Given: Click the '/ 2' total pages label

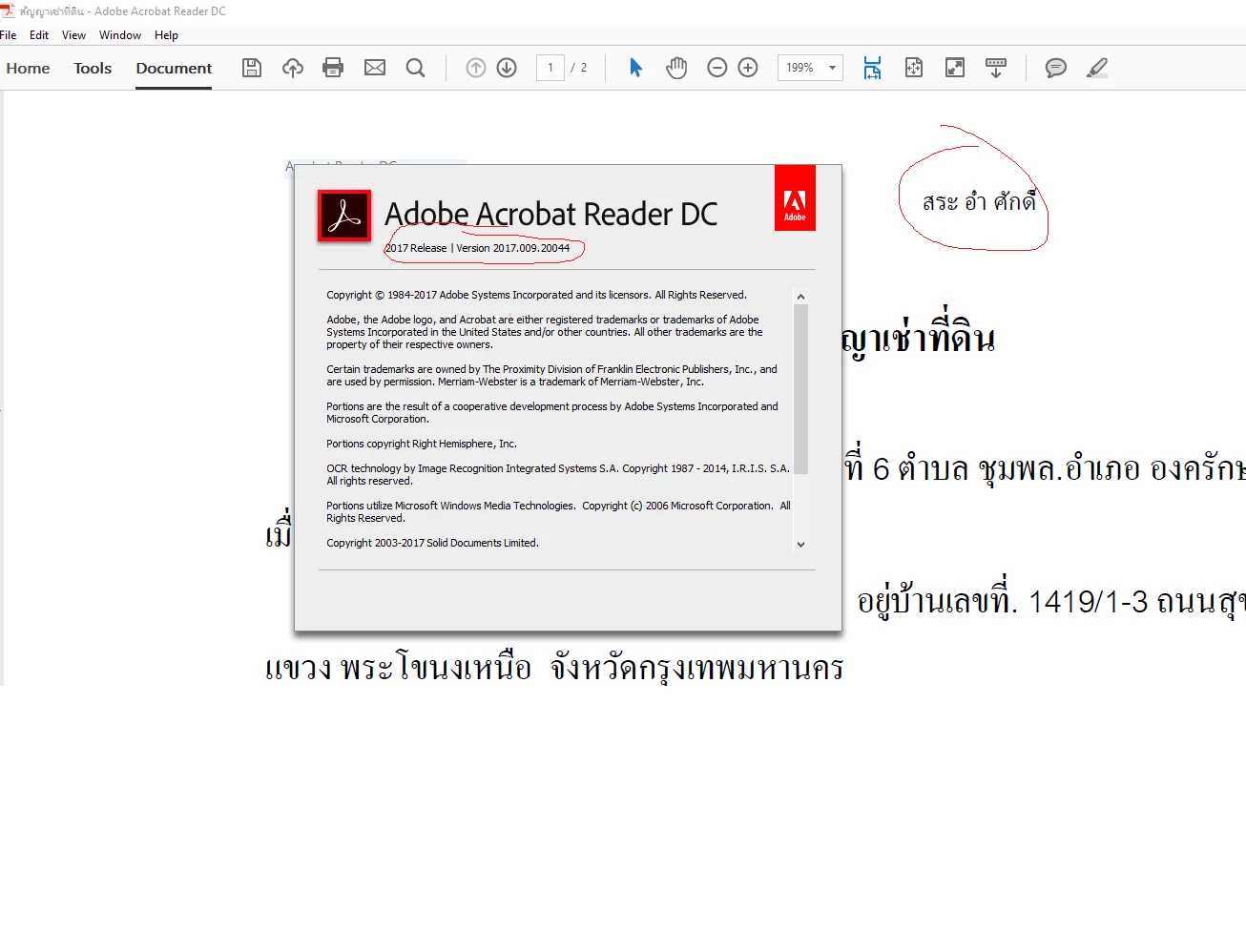Looking at the screenshot, I should 579,68.
